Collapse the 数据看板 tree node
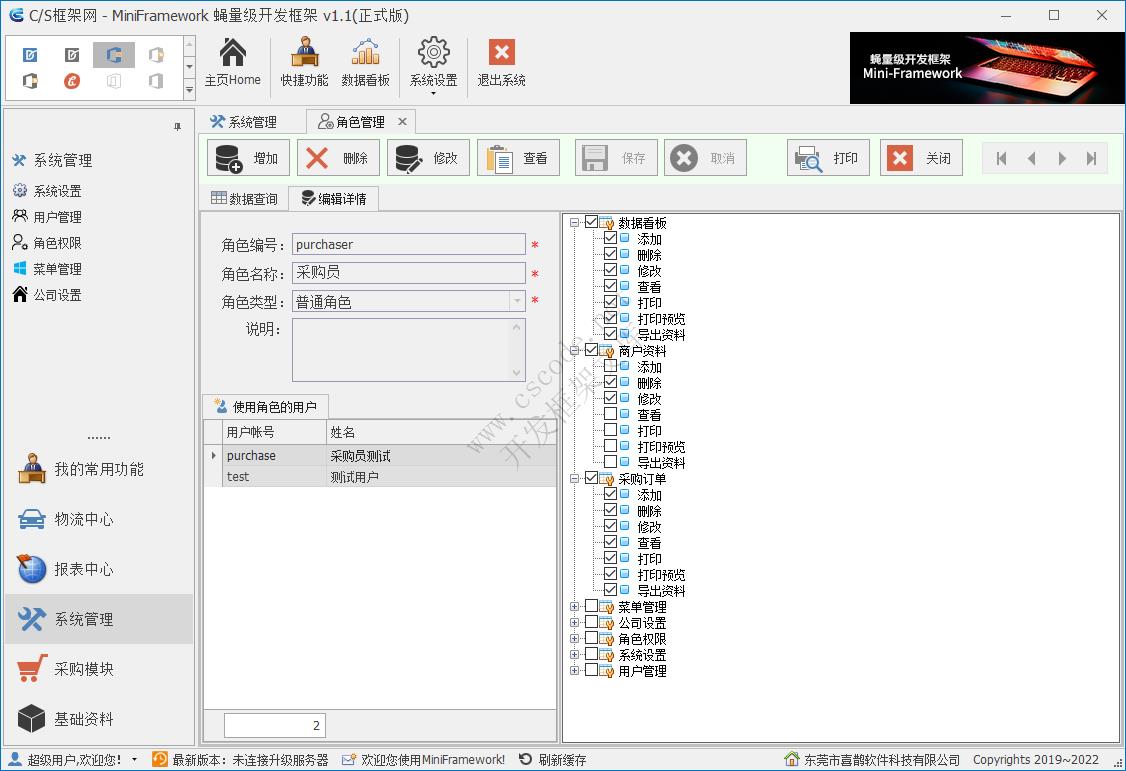 (x=573, y=222)
